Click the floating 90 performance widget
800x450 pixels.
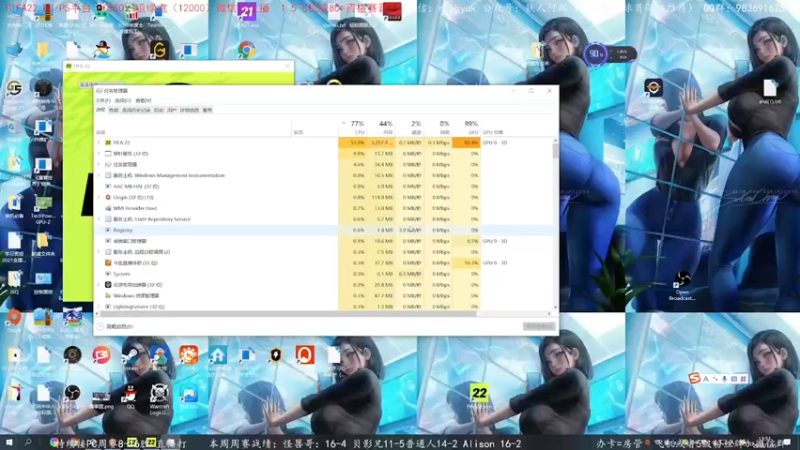tap(610, 54)
